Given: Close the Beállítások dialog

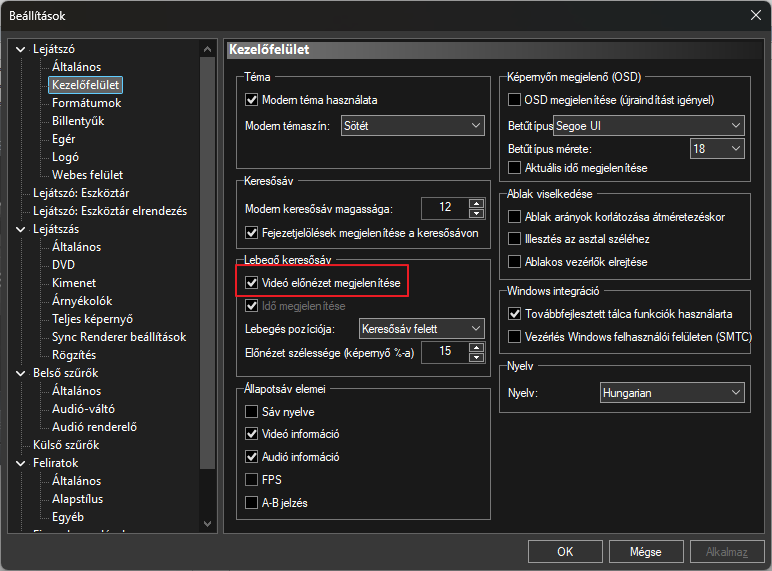Looking at the screenshot, I should (756, 16).
